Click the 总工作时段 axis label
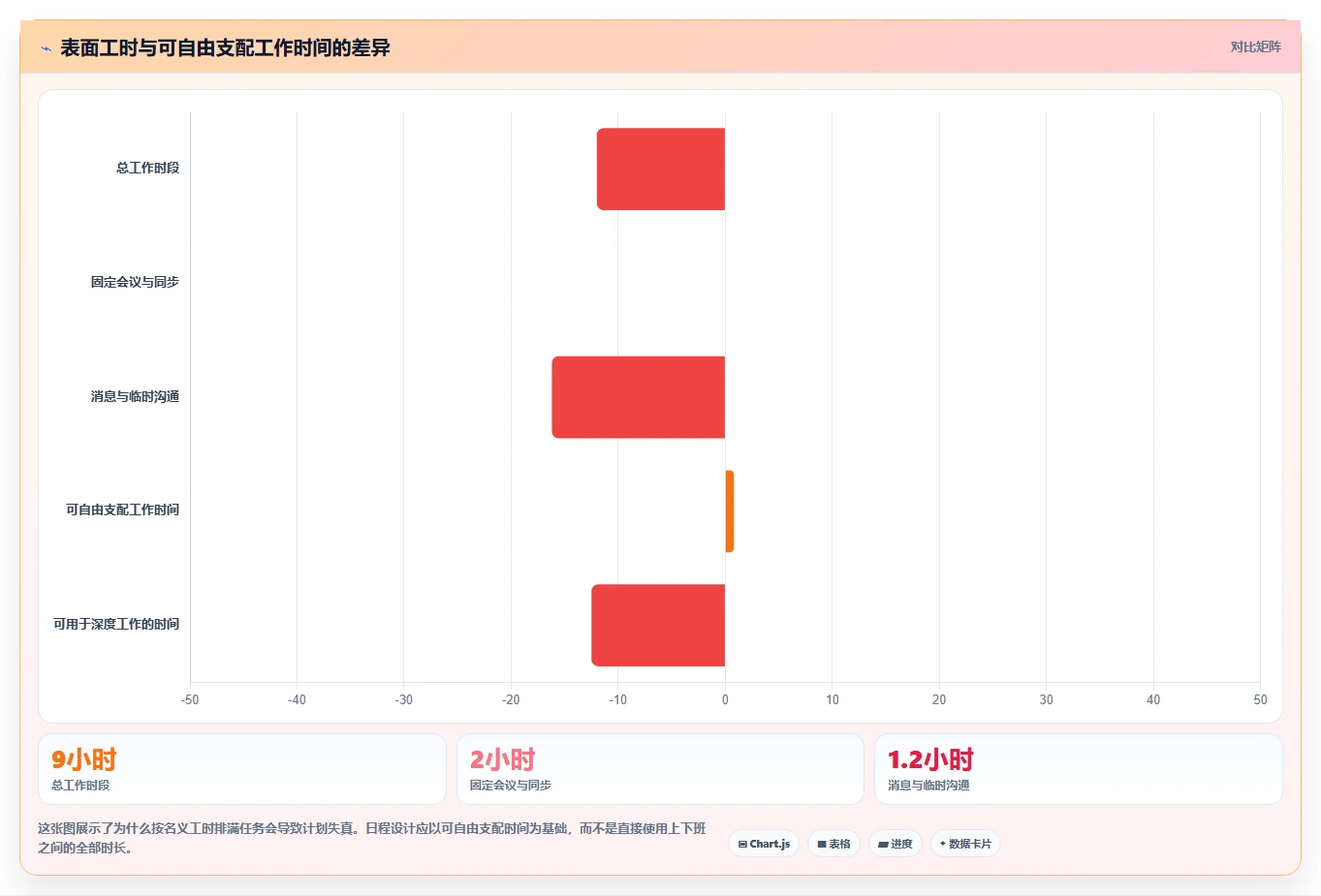The image size is (1321, 896). pyautogui.click(x=147, y=168)
